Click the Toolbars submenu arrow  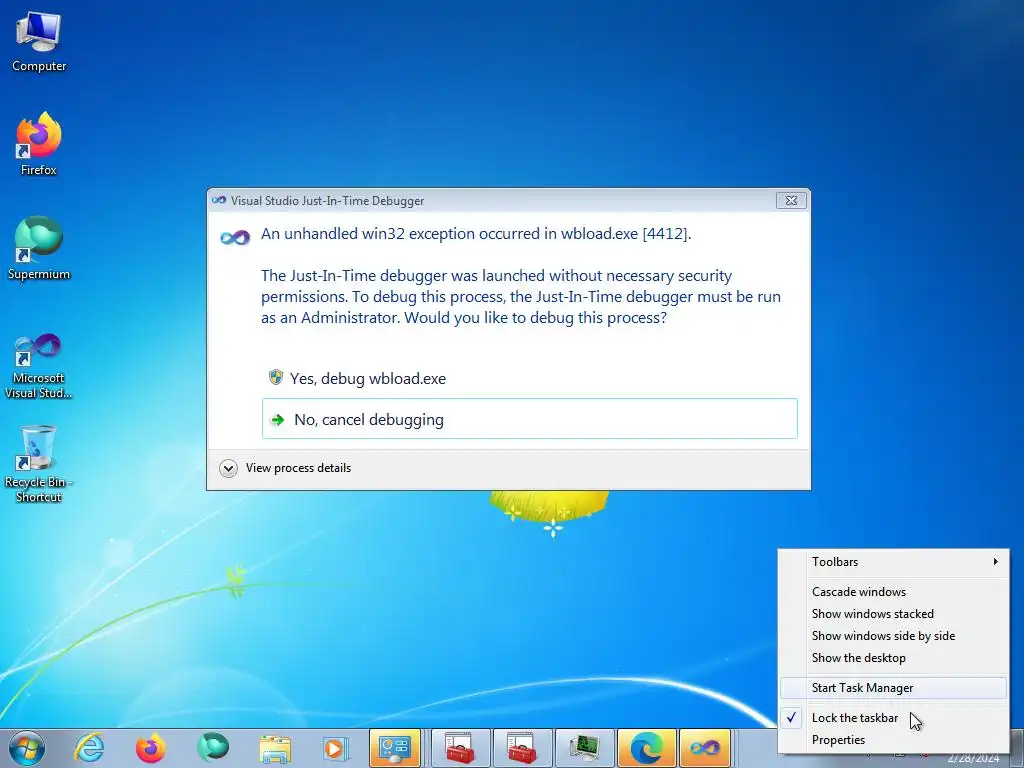click(995, 562)
